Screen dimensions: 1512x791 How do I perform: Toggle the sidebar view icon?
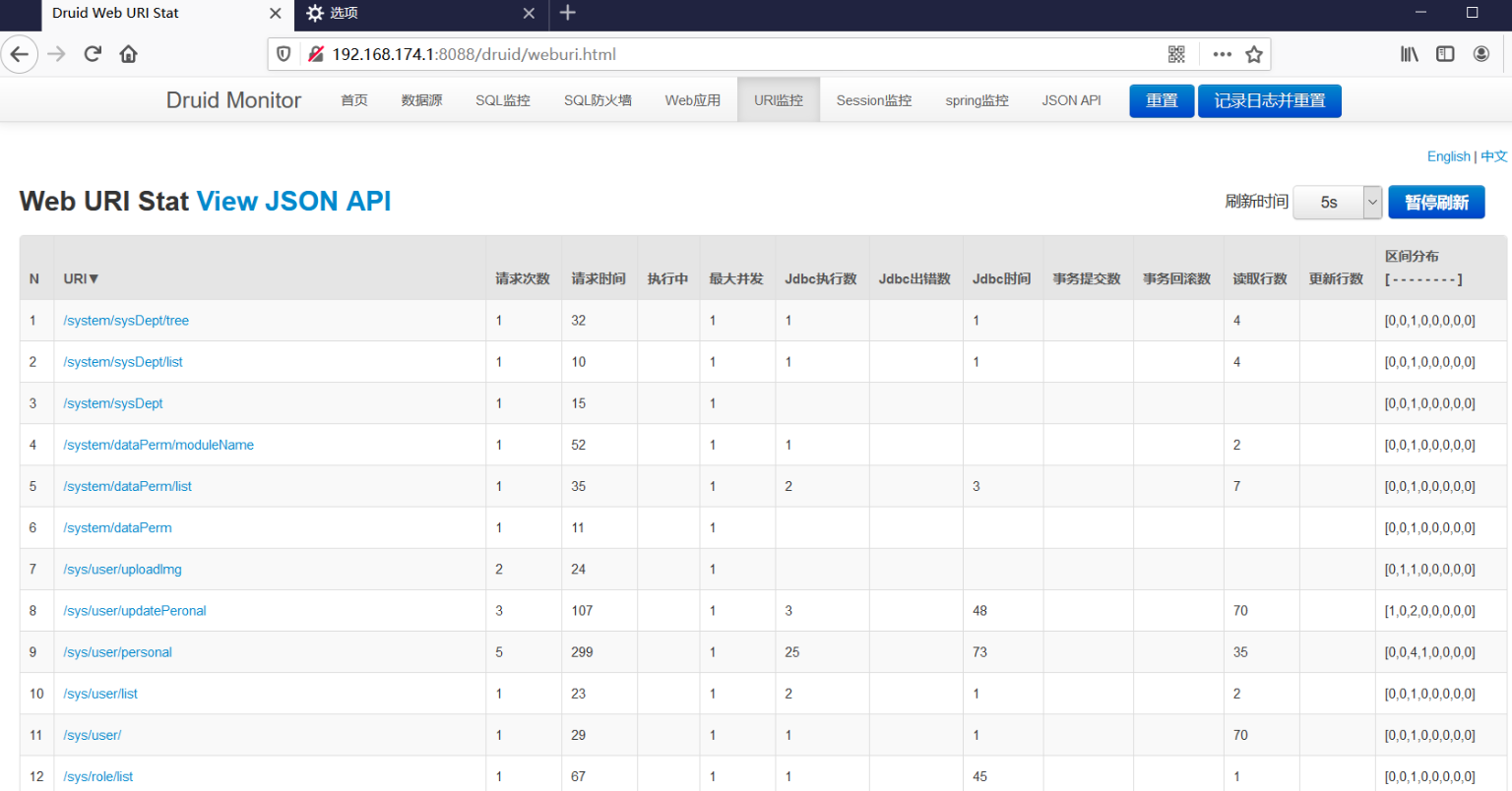[1445, 54]
